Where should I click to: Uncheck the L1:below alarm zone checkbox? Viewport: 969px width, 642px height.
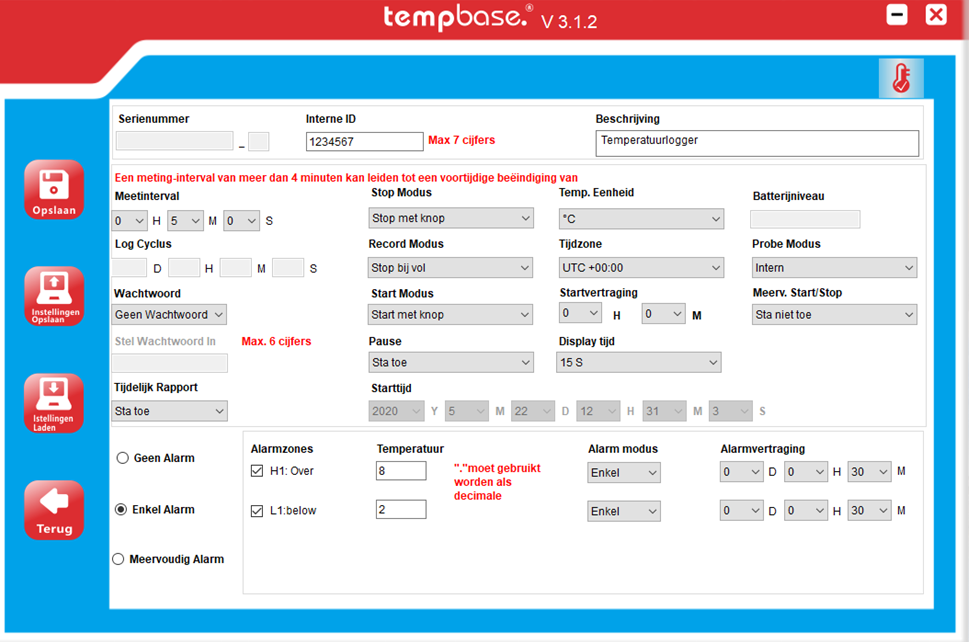[x=257, y=511]
